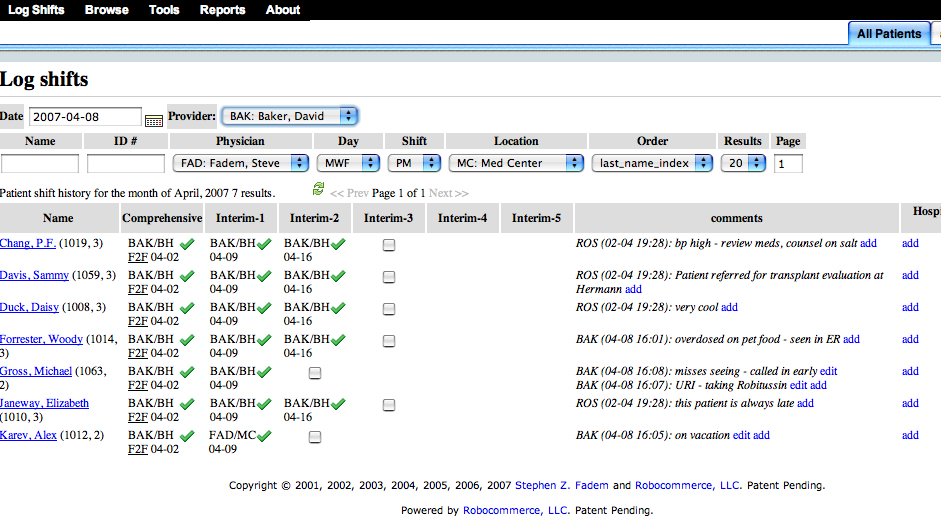Check Interim-2 box for Karev, Alex
This screenshot has width=941, height=531.
tap(314, 437)
